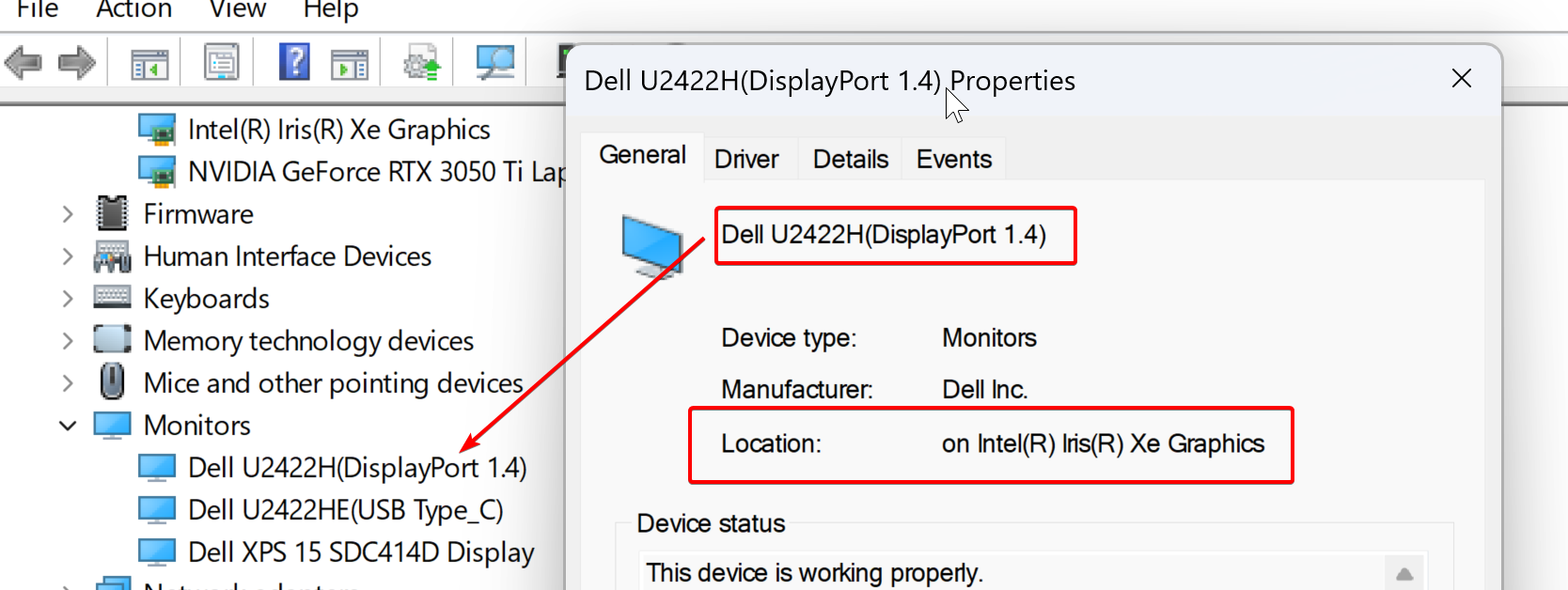Click the mouse icon beside Mice devices
The image size is (1568, 590).
[x=112, y=381]
